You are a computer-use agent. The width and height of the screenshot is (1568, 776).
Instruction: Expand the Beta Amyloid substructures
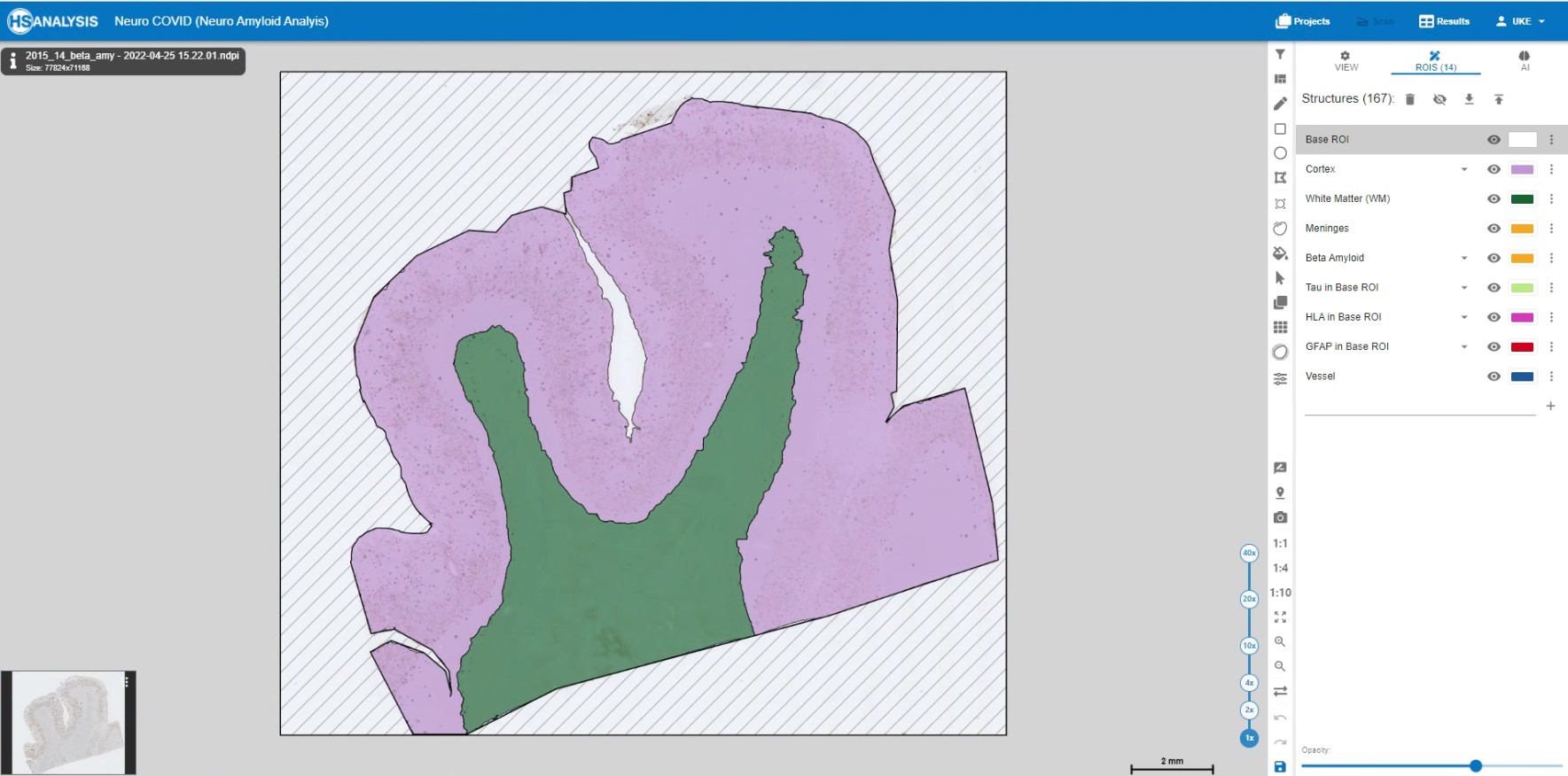click(x=1464, y=259)
